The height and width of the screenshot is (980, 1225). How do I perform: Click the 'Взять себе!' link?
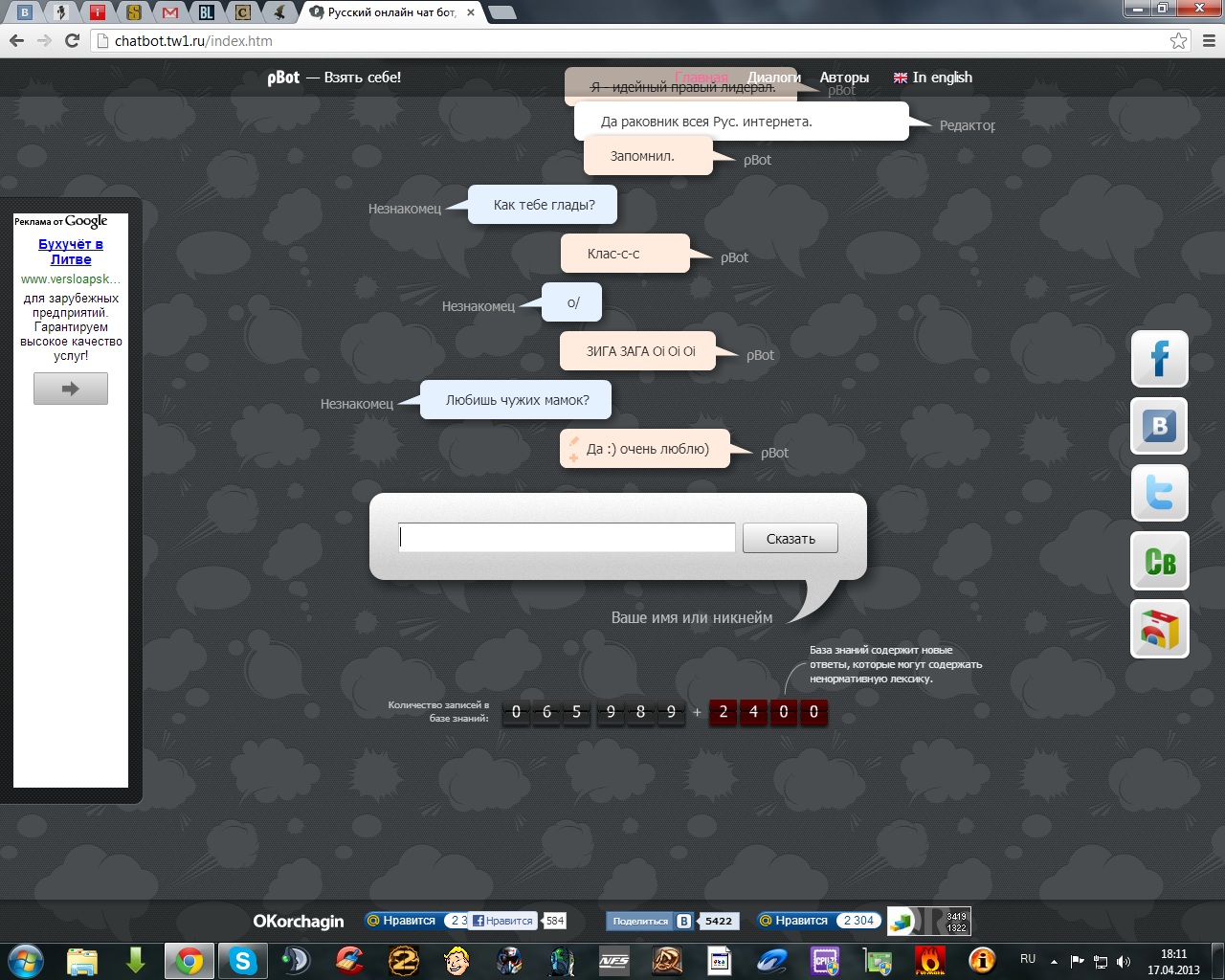coord(363,78)
